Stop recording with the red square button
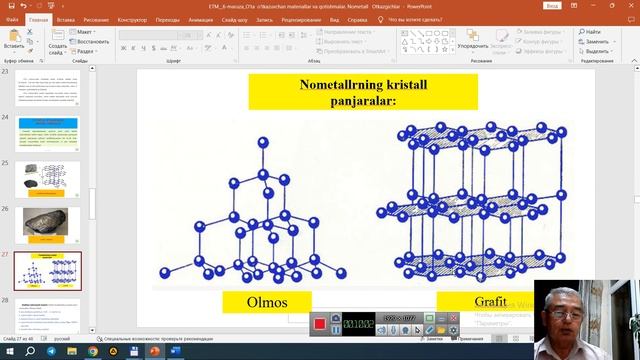 (320, 324)
